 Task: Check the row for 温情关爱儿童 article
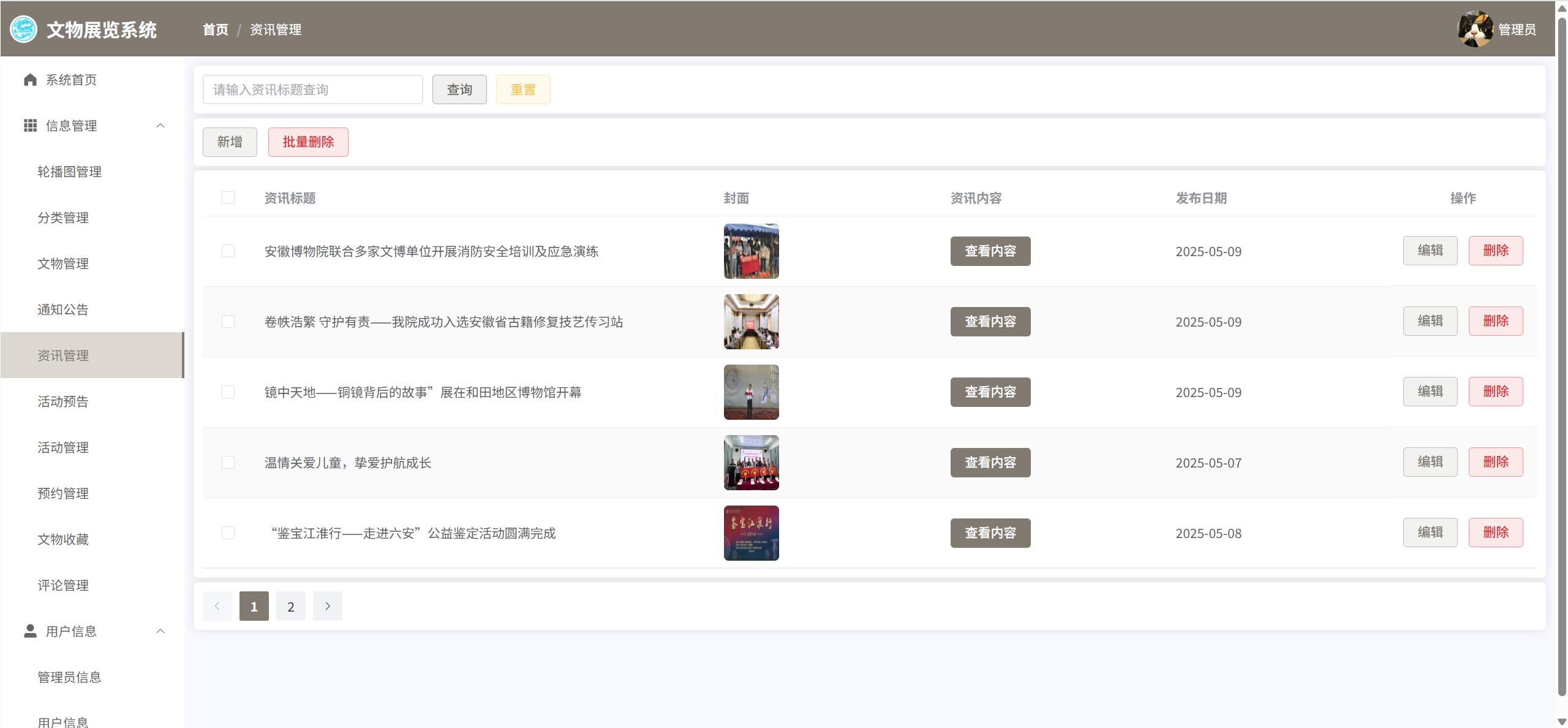coord(228,463)
